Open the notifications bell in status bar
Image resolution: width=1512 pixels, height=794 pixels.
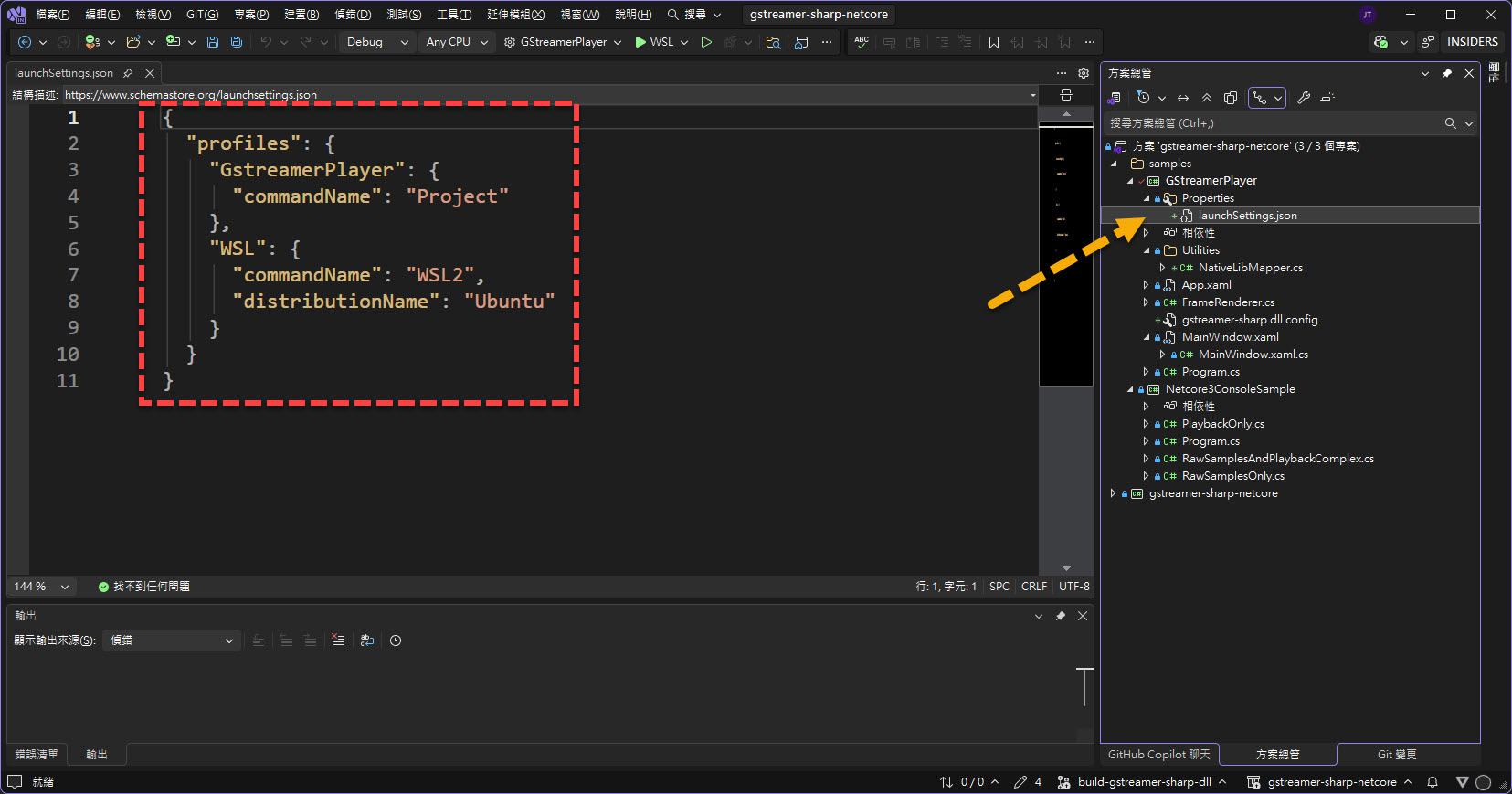tap(1433, 782)
